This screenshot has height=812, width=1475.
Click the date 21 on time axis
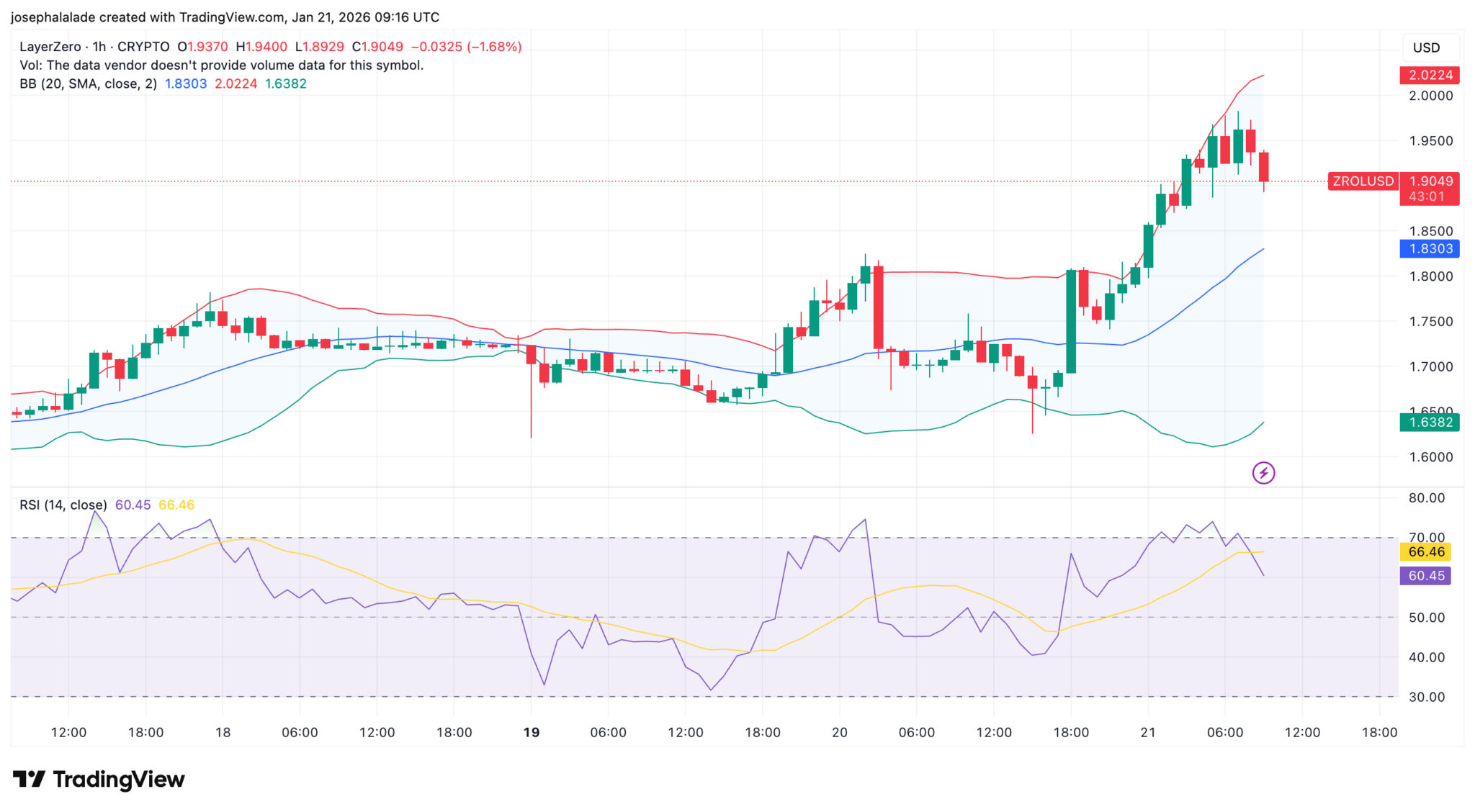tap(1148, 733)
